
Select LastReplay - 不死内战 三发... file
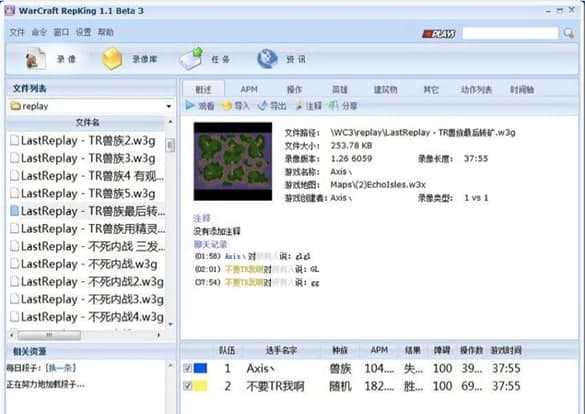(87, 246)
